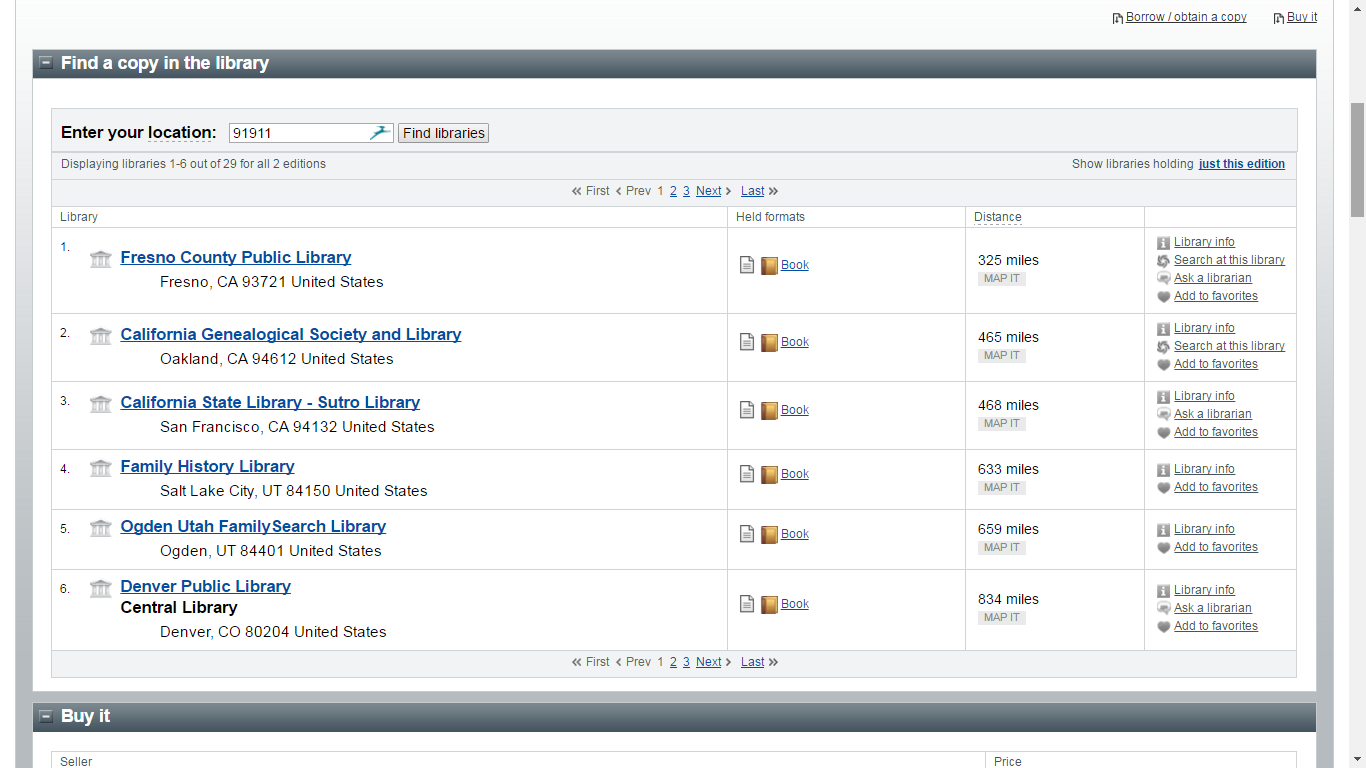This screenshot has width=1366, height=768.
Task: Open the Book format icon for Ogden Utah FamilySearch Library
Action: [x=769, y=533]
